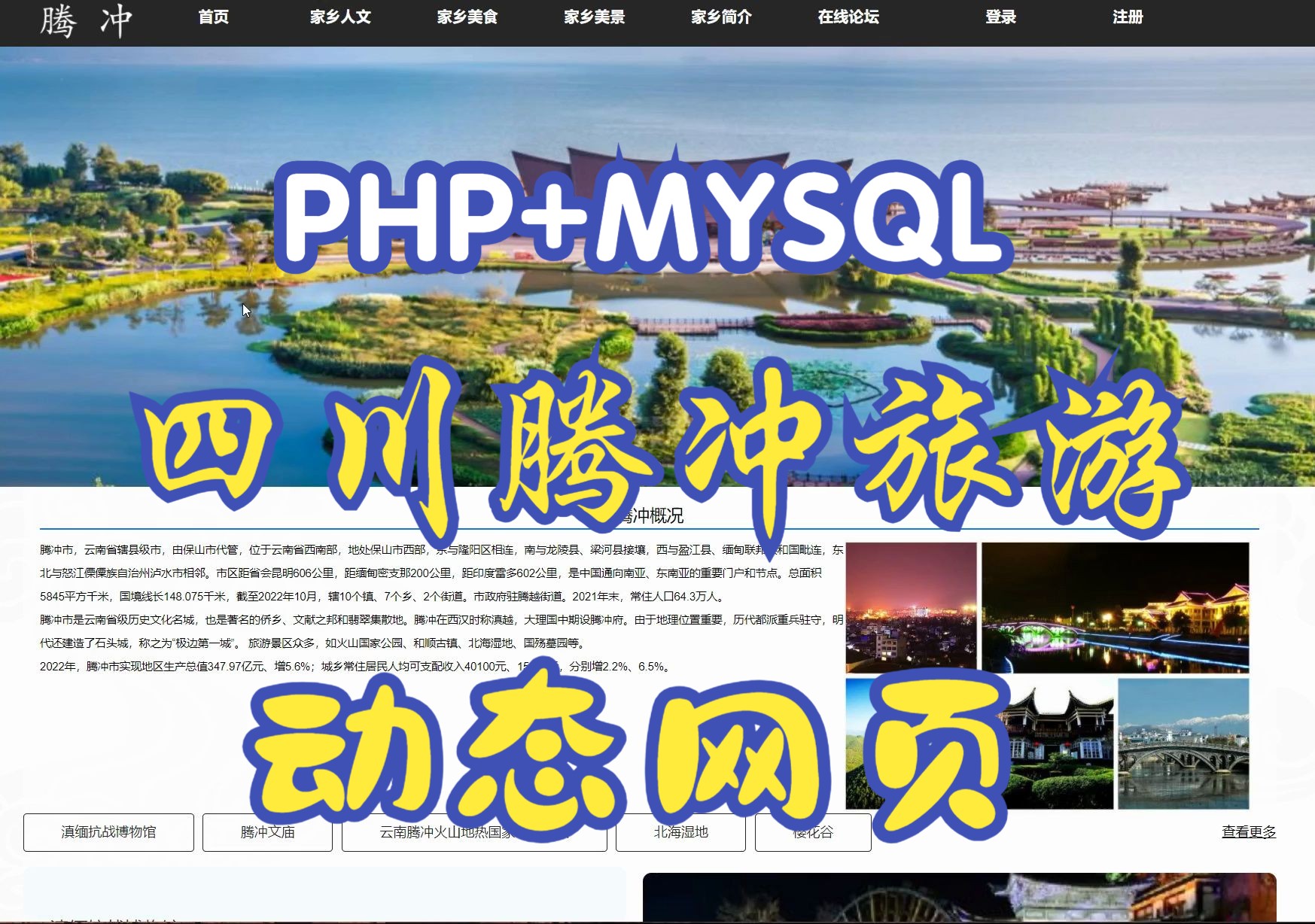Image resolution: width=1315 pixels, height=924 pixels.
Task: Navigate to 家乡美景 section
Action: coord(595,17)
